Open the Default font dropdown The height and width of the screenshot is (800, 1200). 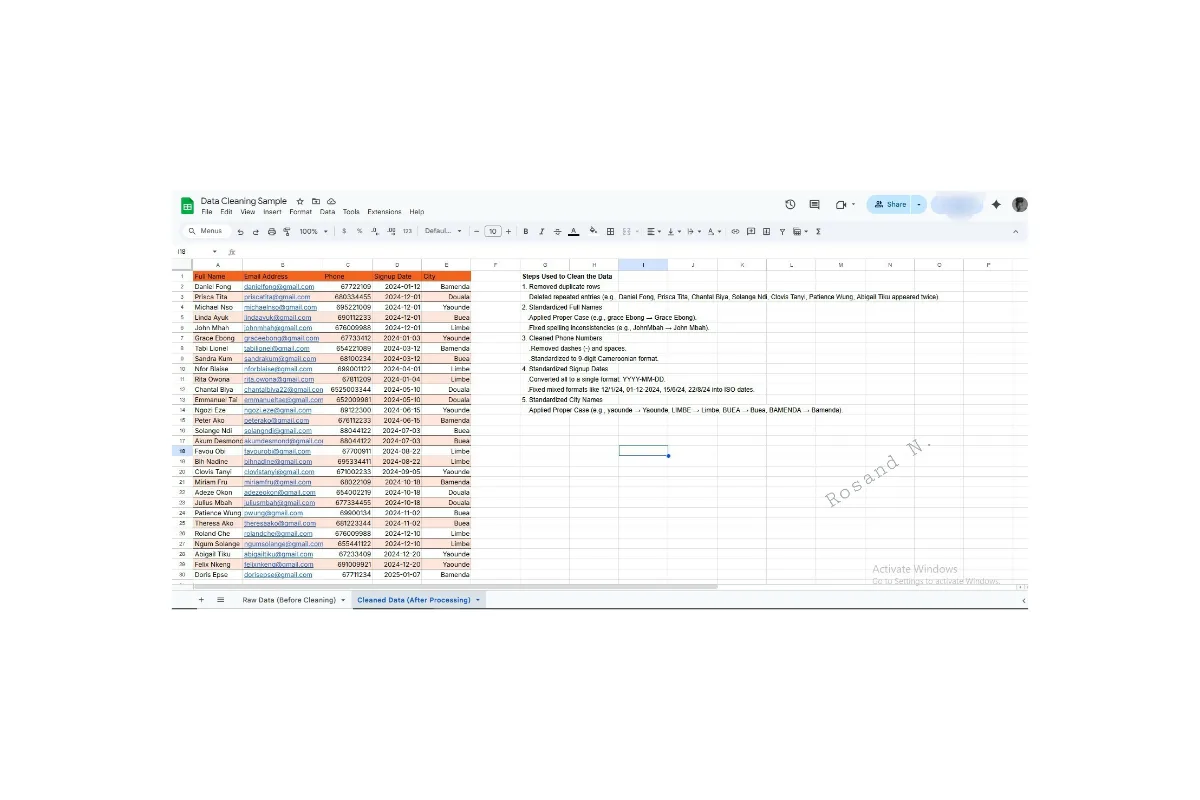click(x=443, y=231)
